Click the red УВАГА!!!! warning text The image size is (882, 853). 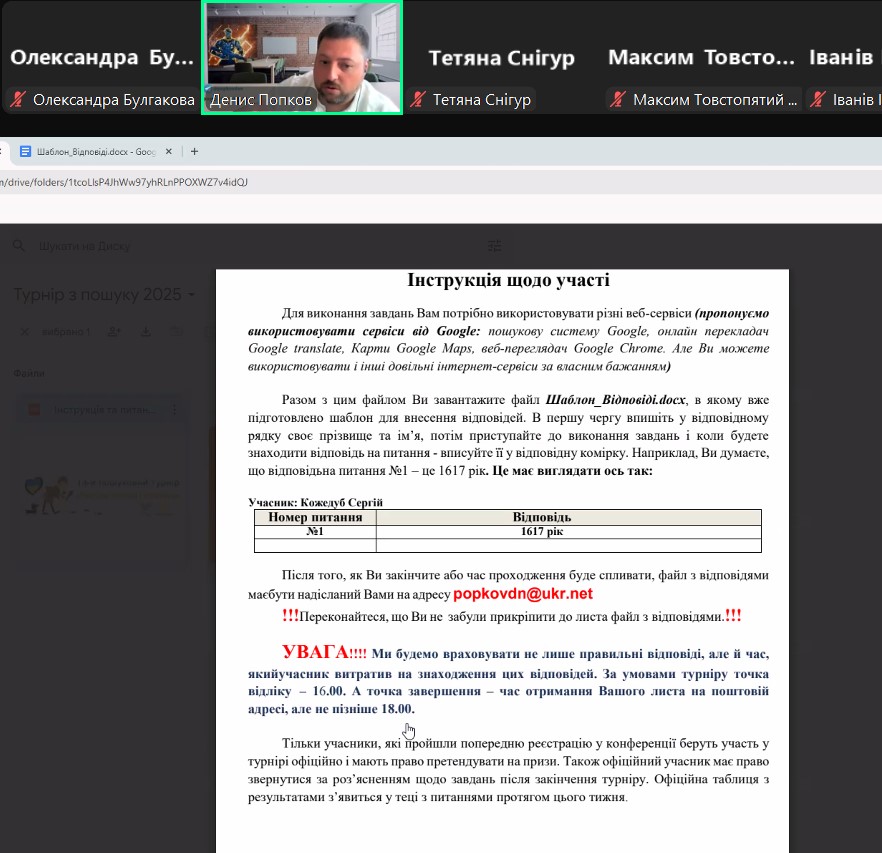pyautogui.click(x=324, y=652)
